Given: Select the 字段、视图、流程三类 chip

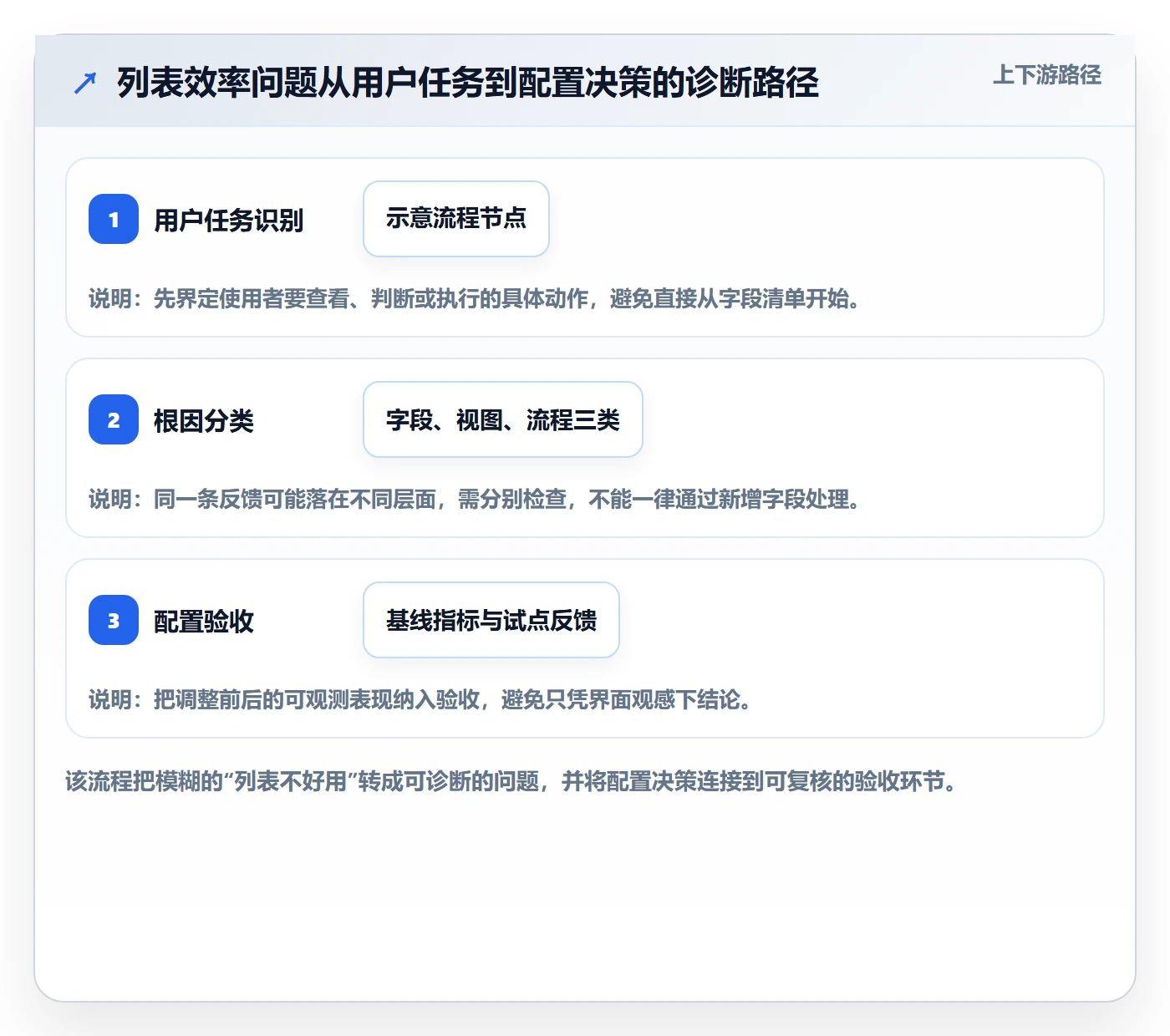Looking at the screenshot, I should point(503,419).
